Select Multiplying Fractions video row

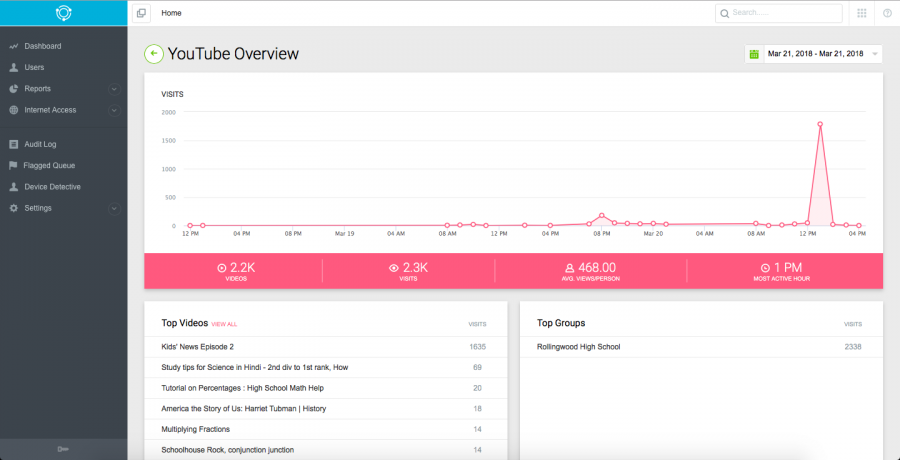click(325, 430)
